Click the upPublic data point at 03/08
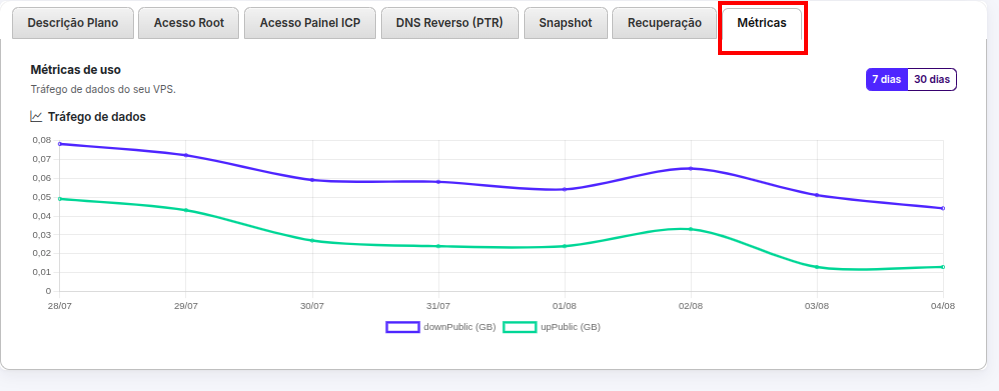This screenshot has height=391, width=999. coord(817,267)
